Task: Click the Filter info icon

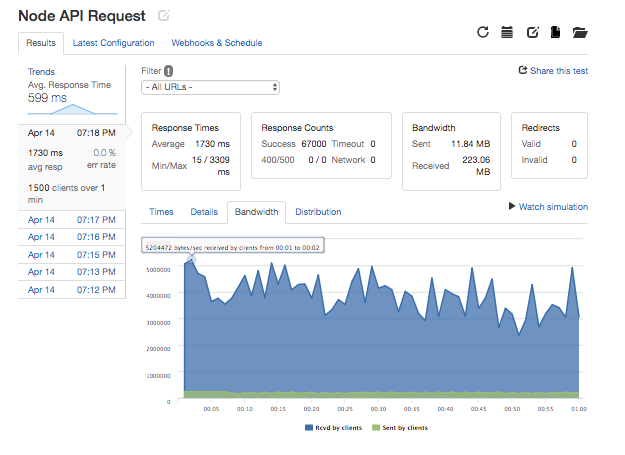Action: click(169, 71)
